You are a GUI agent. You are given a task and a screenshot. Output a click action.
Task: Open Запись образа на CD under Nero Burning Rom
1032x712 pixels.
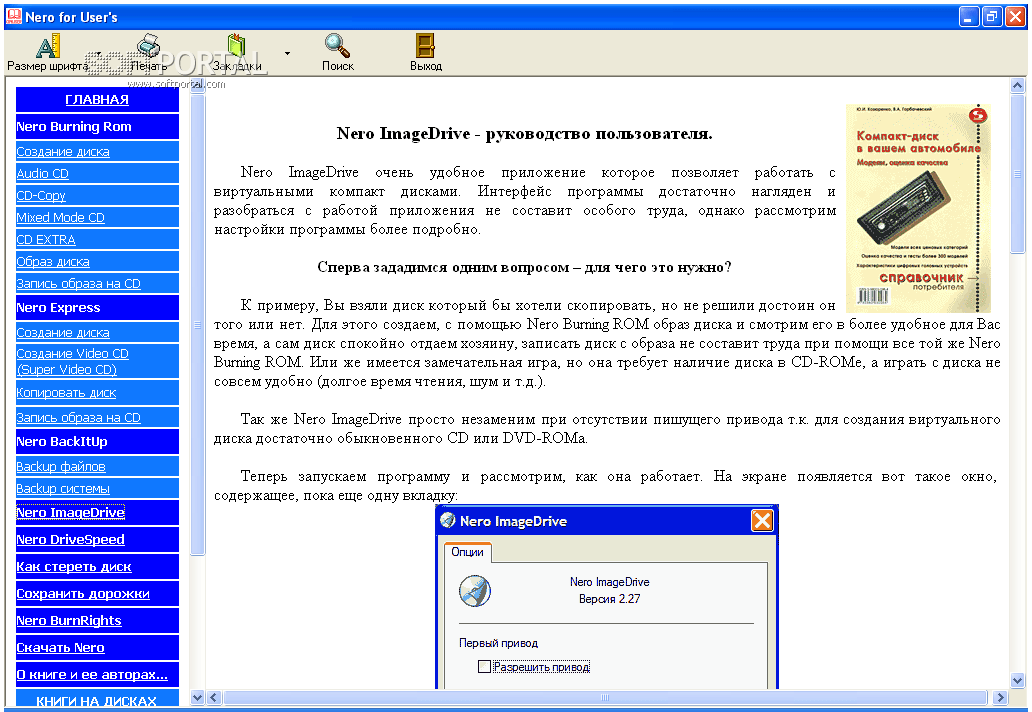pos(78,284)
